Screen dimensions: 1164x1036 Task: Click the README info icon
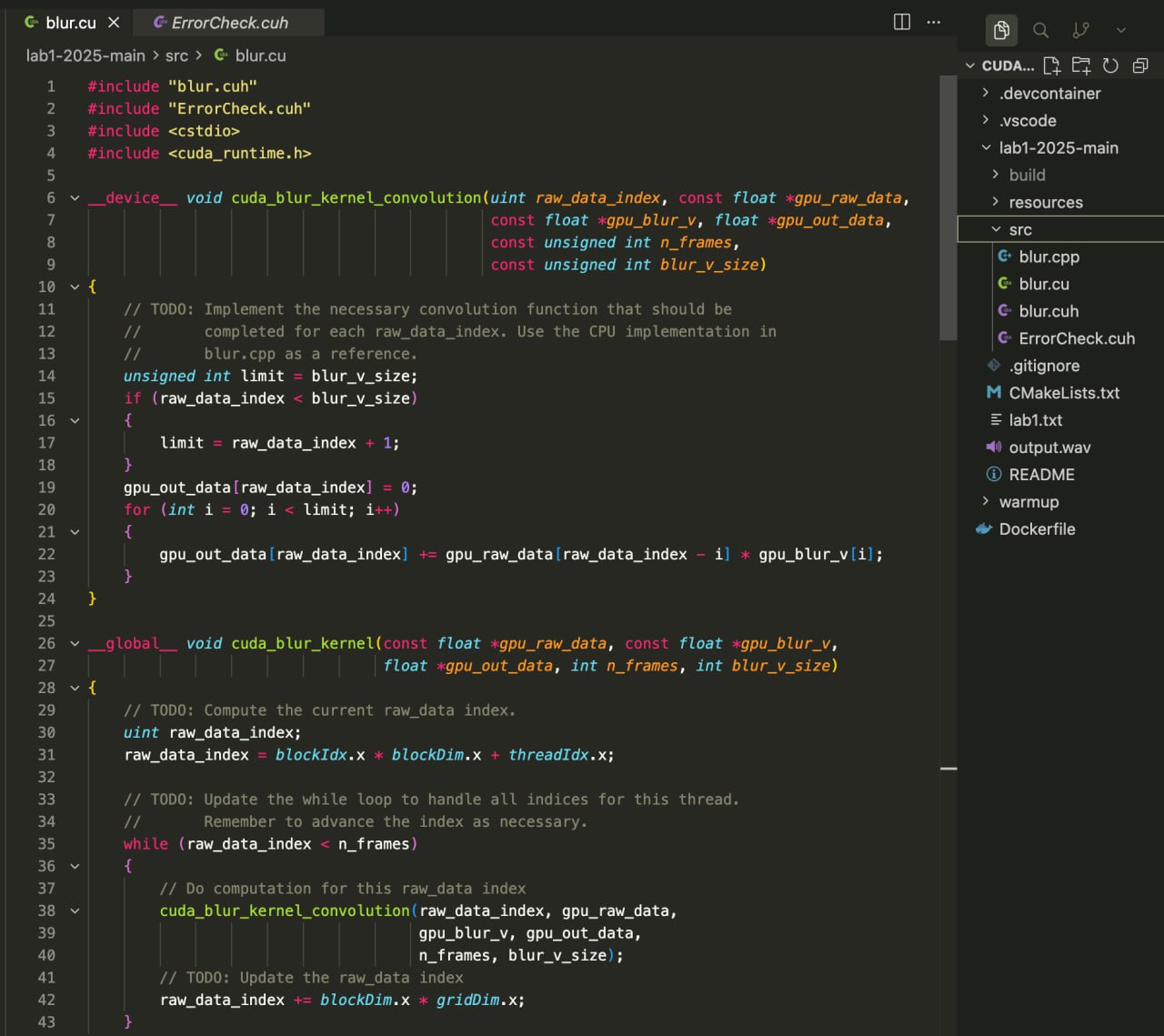[x=993, y=475]
